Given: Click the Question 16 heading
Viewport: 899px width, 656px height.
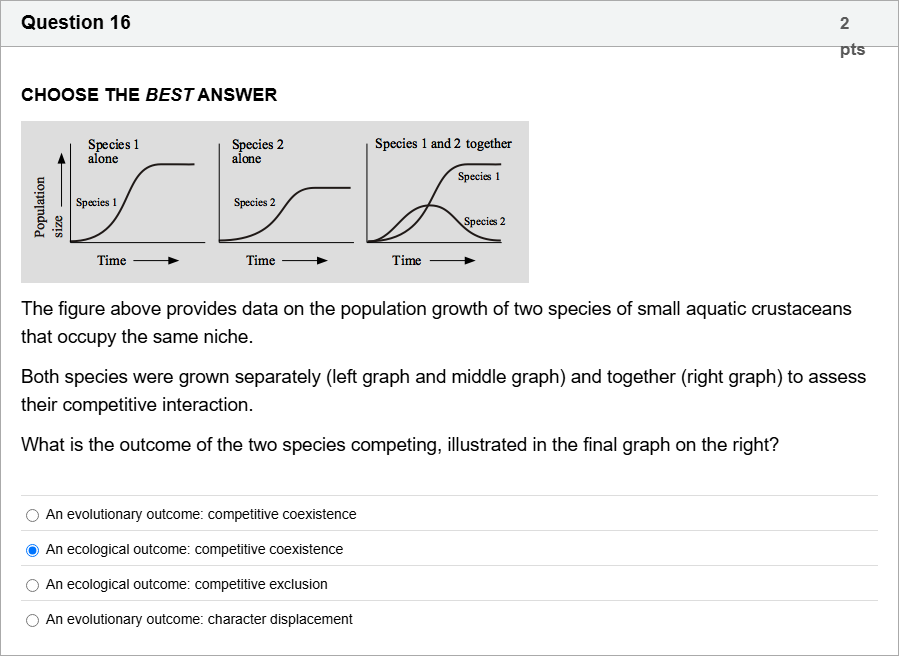Looking at the screenshot, I should [x=76, y=22].
